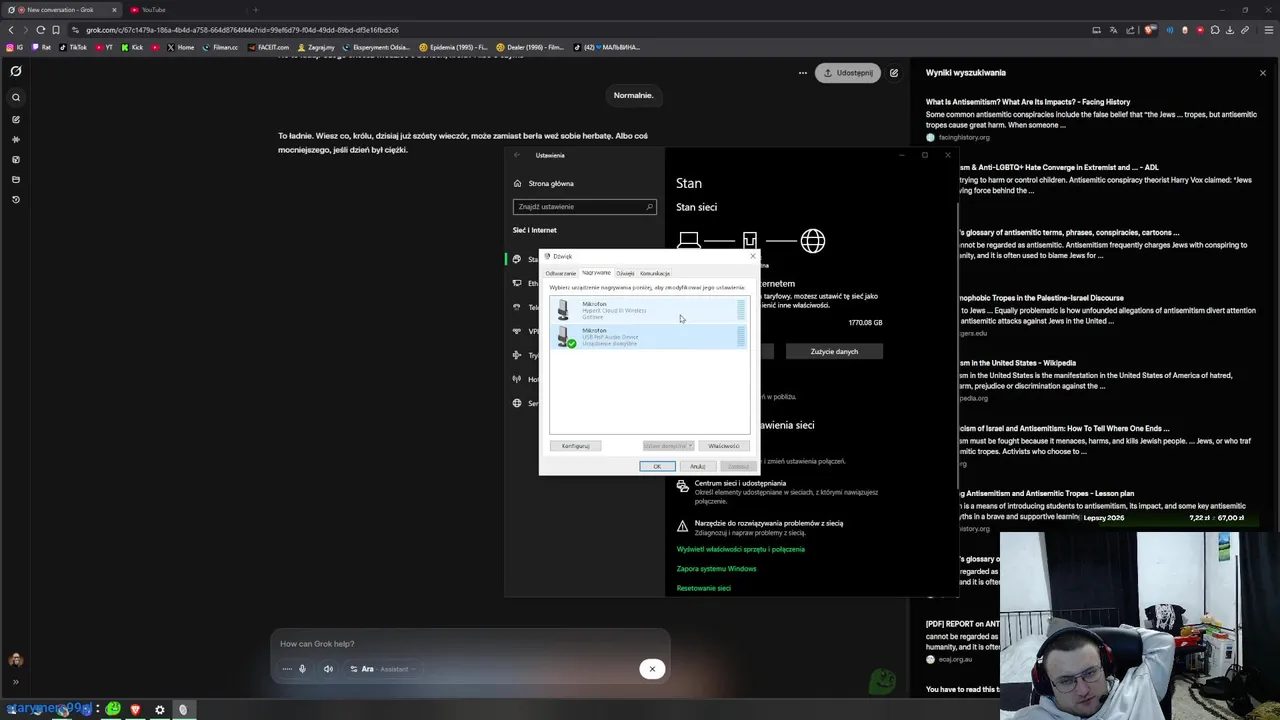The image size is (1280, 720).
Task: Click the translate page icon in address bar
Action: click(x=1113, y=30)
